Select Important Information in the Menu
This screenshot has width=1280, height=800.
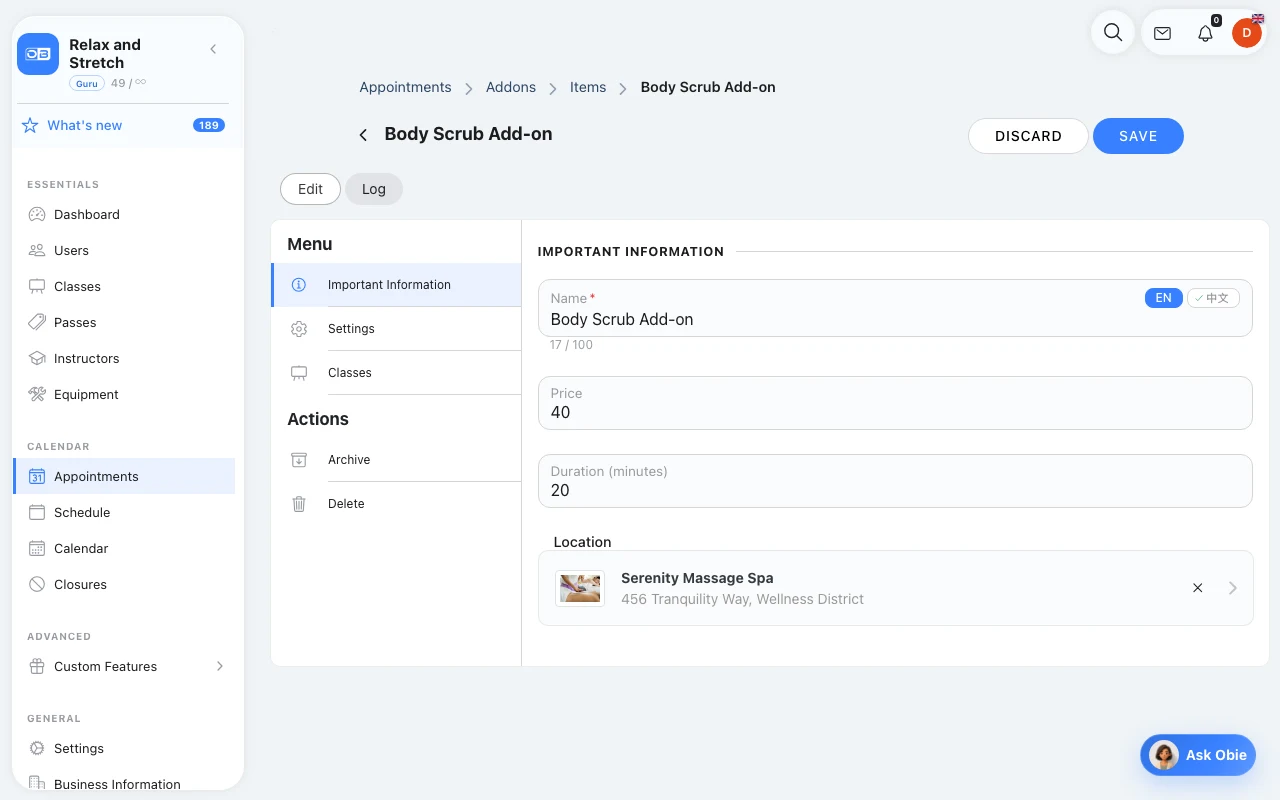(396, 285)
